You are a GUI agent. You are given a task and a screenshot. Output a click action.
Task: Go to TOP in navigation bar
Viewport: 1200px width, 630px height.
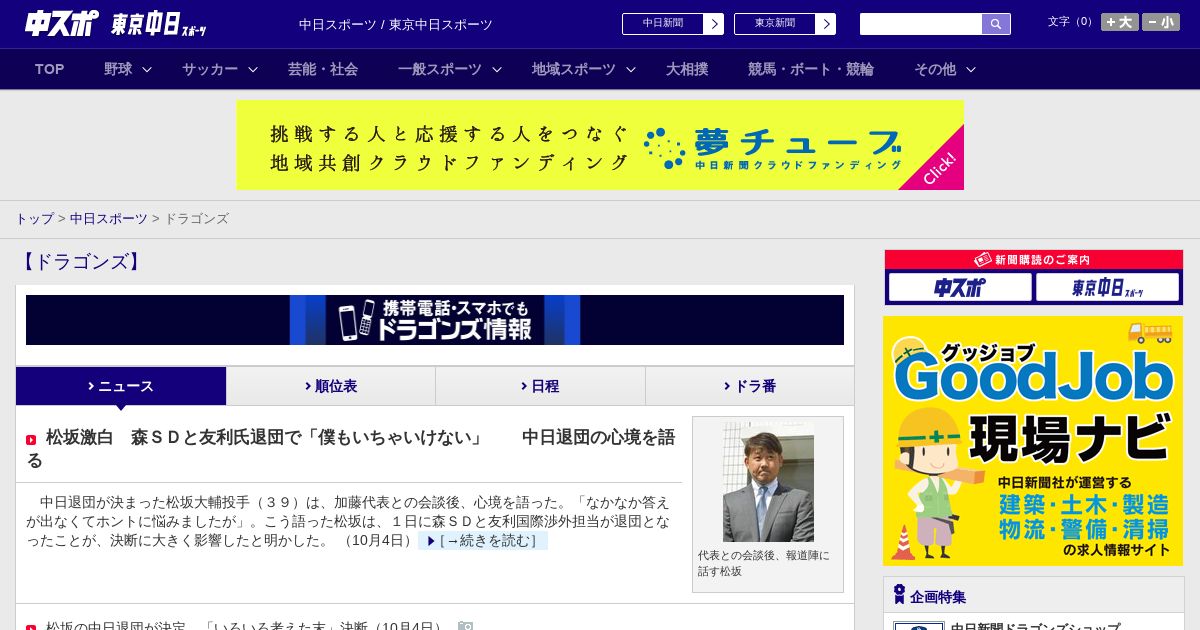pyautogui.click(x=50, y=69)
